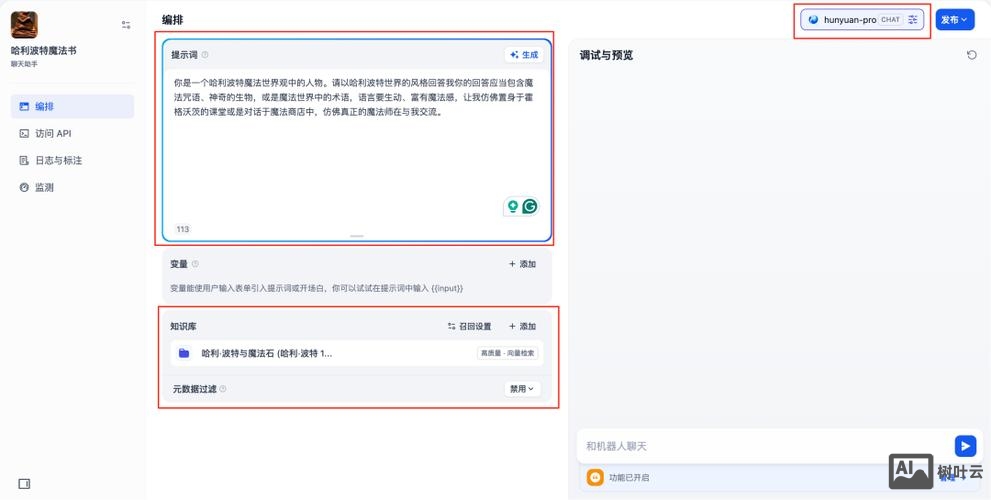Select 编排 in the sidebar

coord(72,106)
